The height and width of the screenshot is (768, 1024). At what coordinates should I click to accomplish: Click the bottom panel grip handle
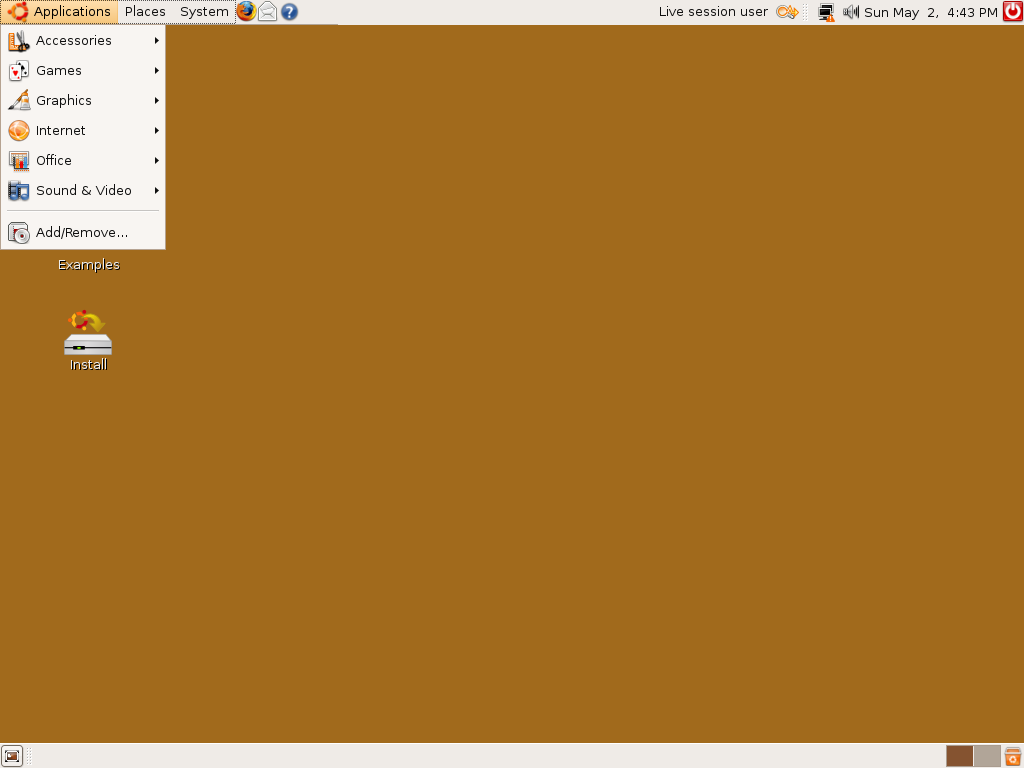(29, 756)
